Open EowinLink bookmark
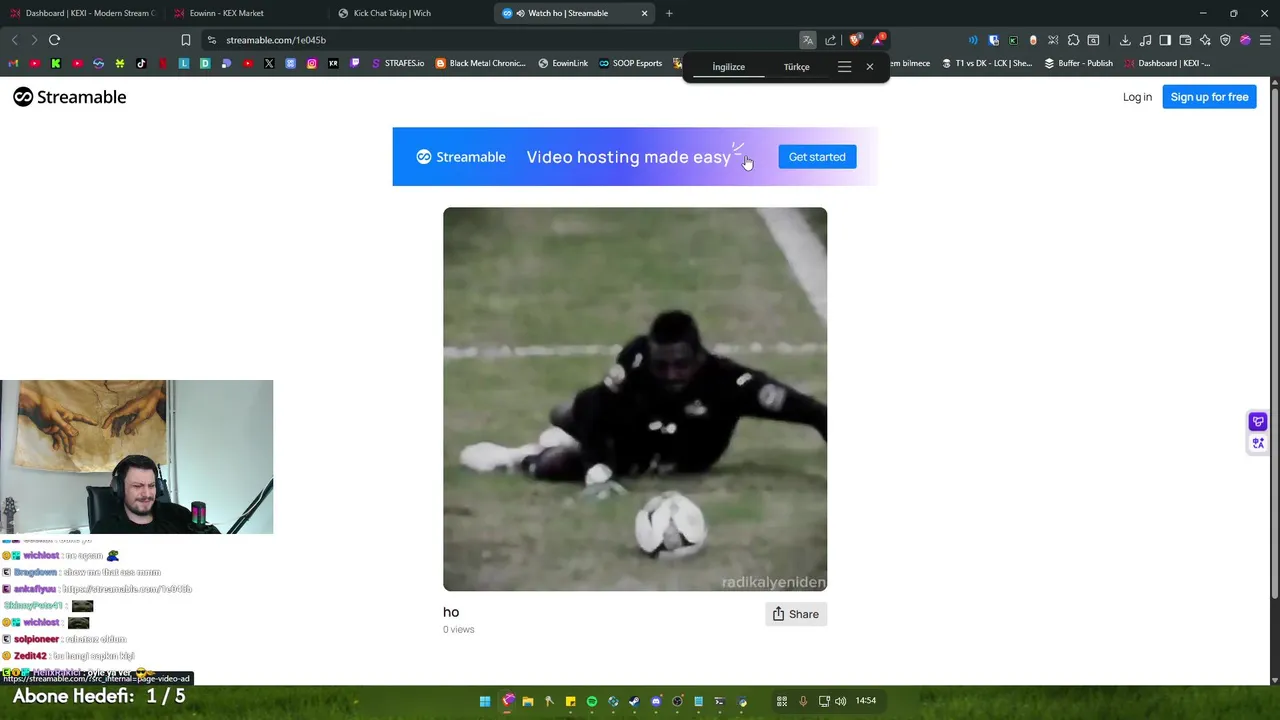The image size is (1280, 720). [563, 63]
